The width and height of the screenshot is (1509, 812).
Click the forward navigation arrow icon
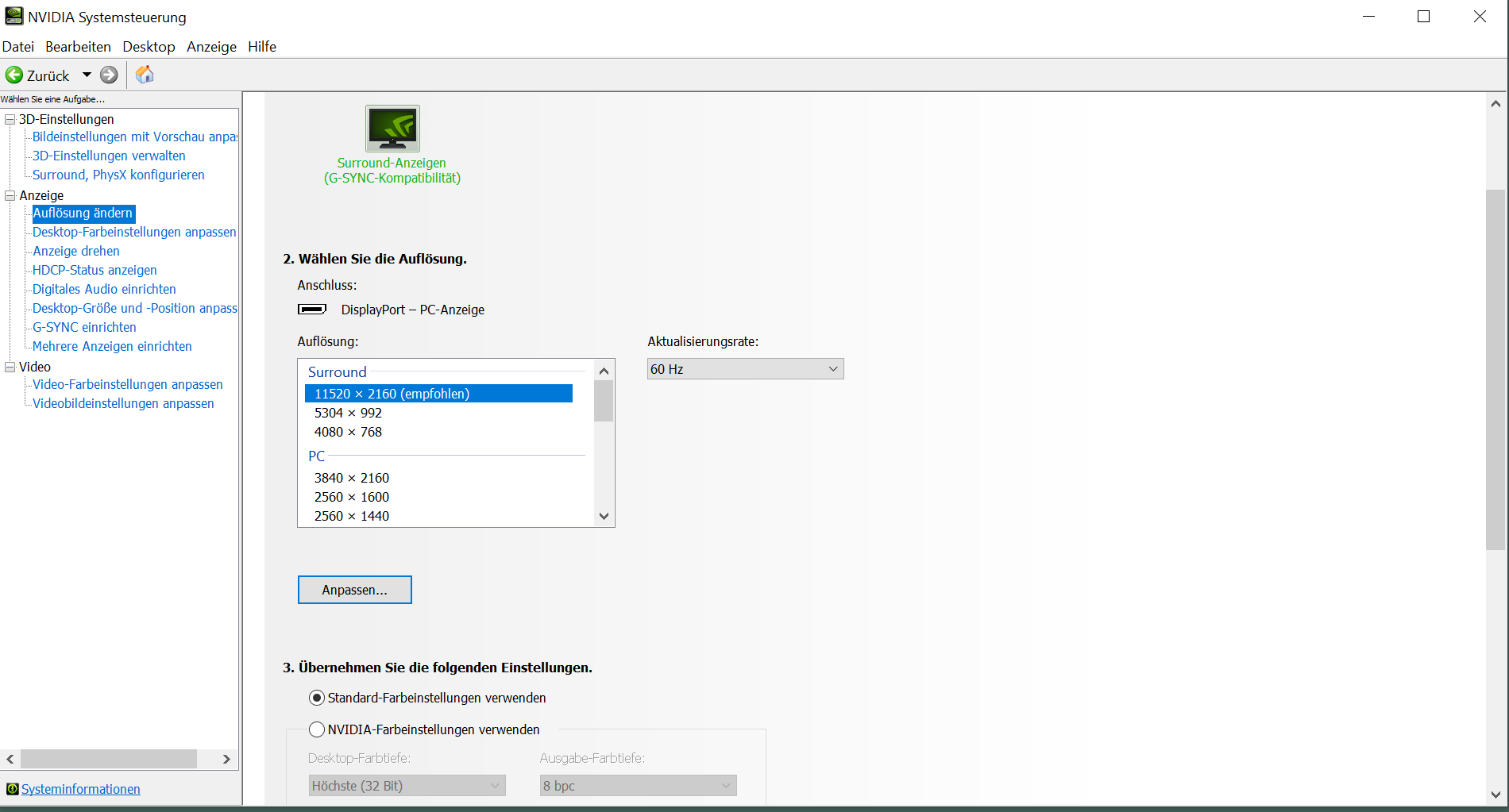(109, 75)
